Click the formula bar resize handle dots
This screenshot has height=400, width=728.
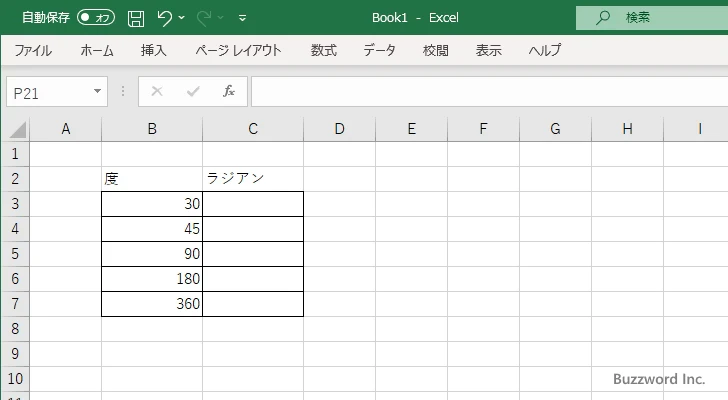coord(123,91)
